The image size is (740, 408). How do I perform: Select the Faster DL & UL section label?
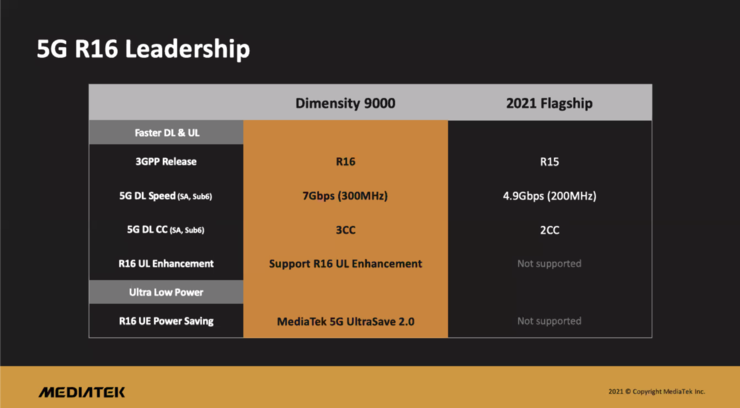click(167, 133)
